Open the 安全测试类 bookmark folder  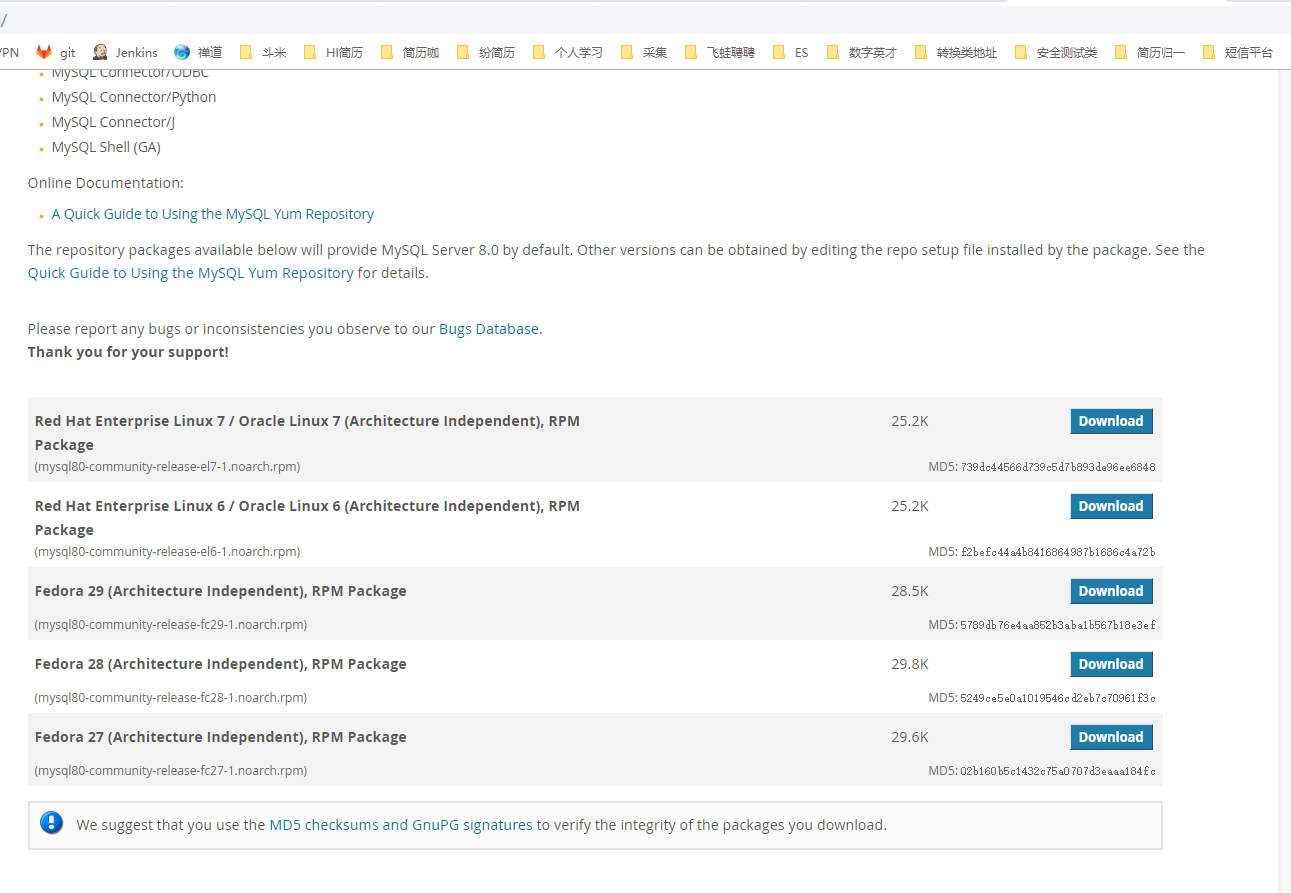1056,53
